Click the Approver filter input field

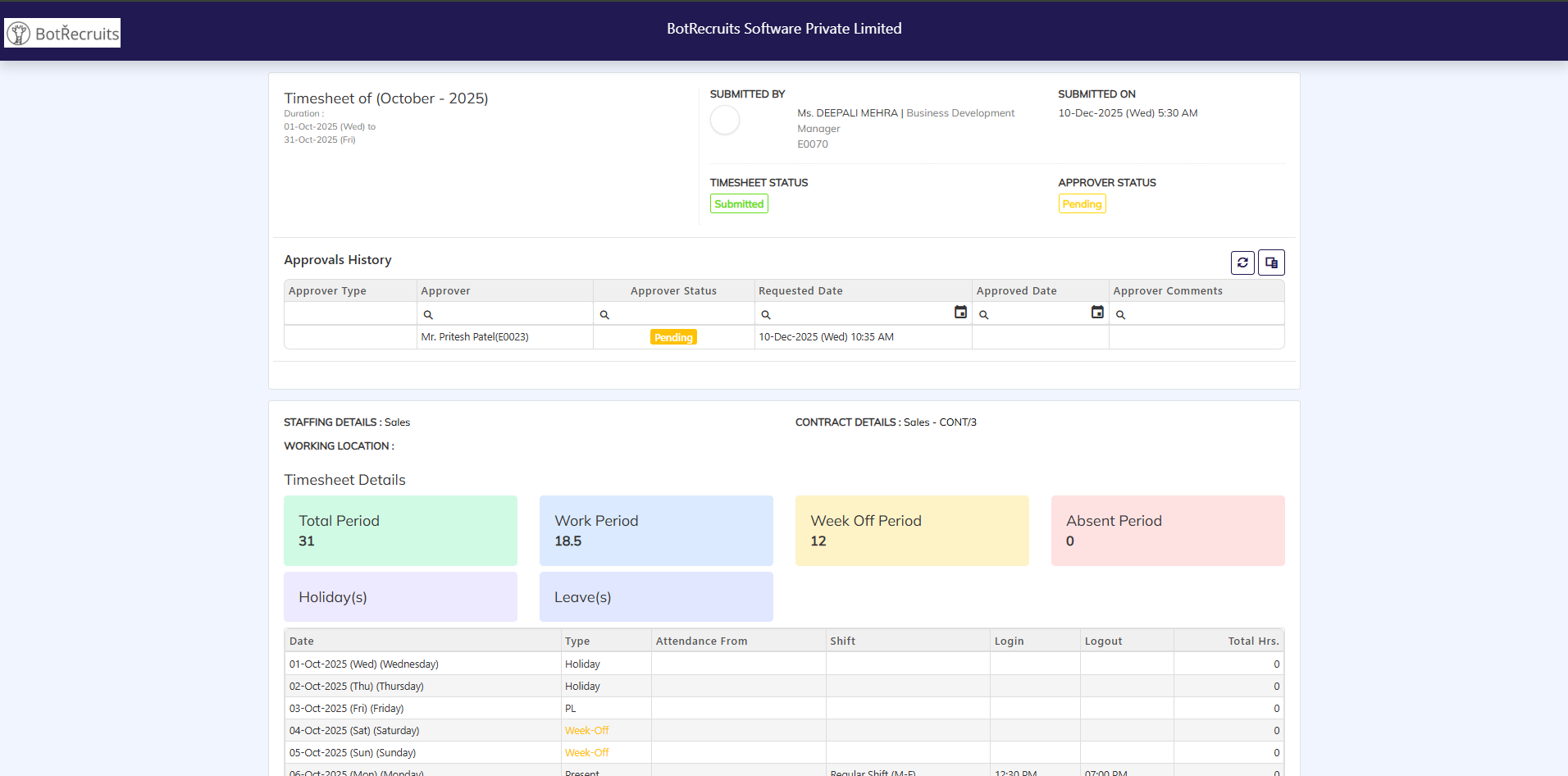pyautogui.click(x=510, y=314)
